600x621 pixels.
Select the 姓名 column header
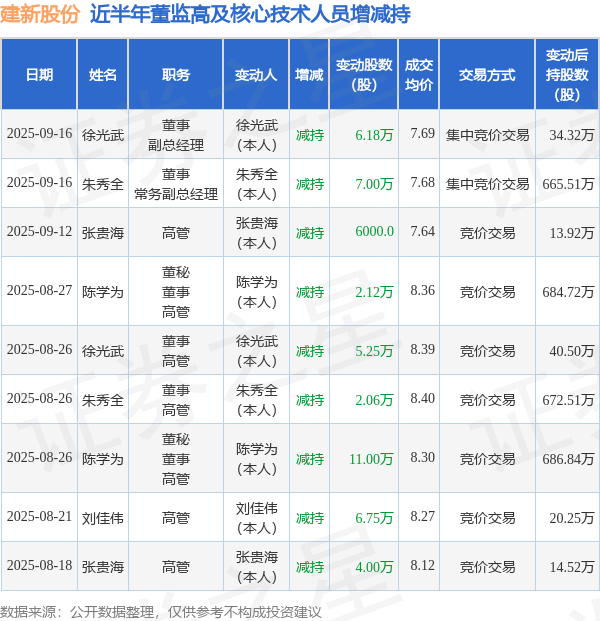tap(103, 74)
